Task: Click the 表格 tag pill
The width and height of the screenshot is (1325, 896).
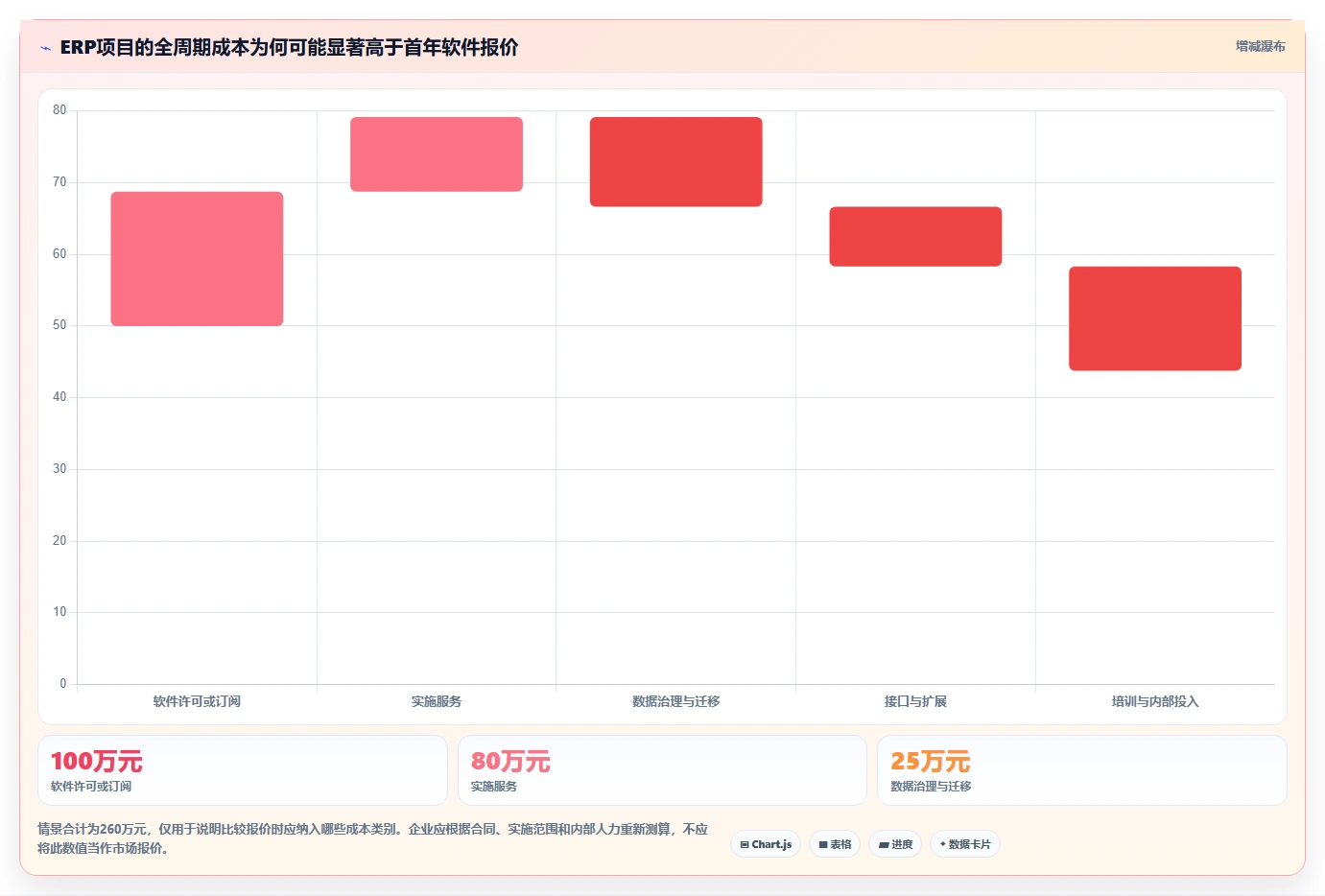Action: (x=835, y=844)
